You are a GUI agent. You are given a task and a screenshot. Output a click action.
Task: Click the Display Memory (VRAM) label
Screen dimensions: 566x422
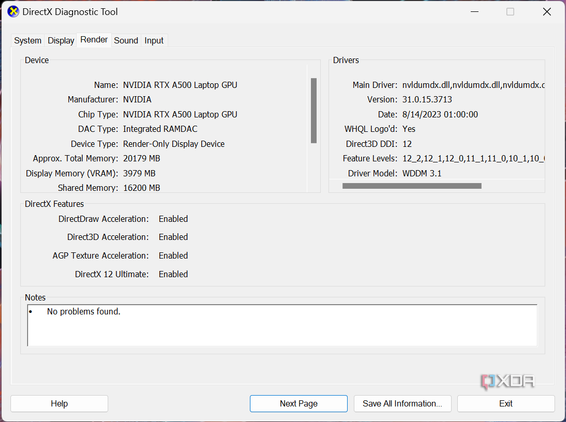coord(72,173)
